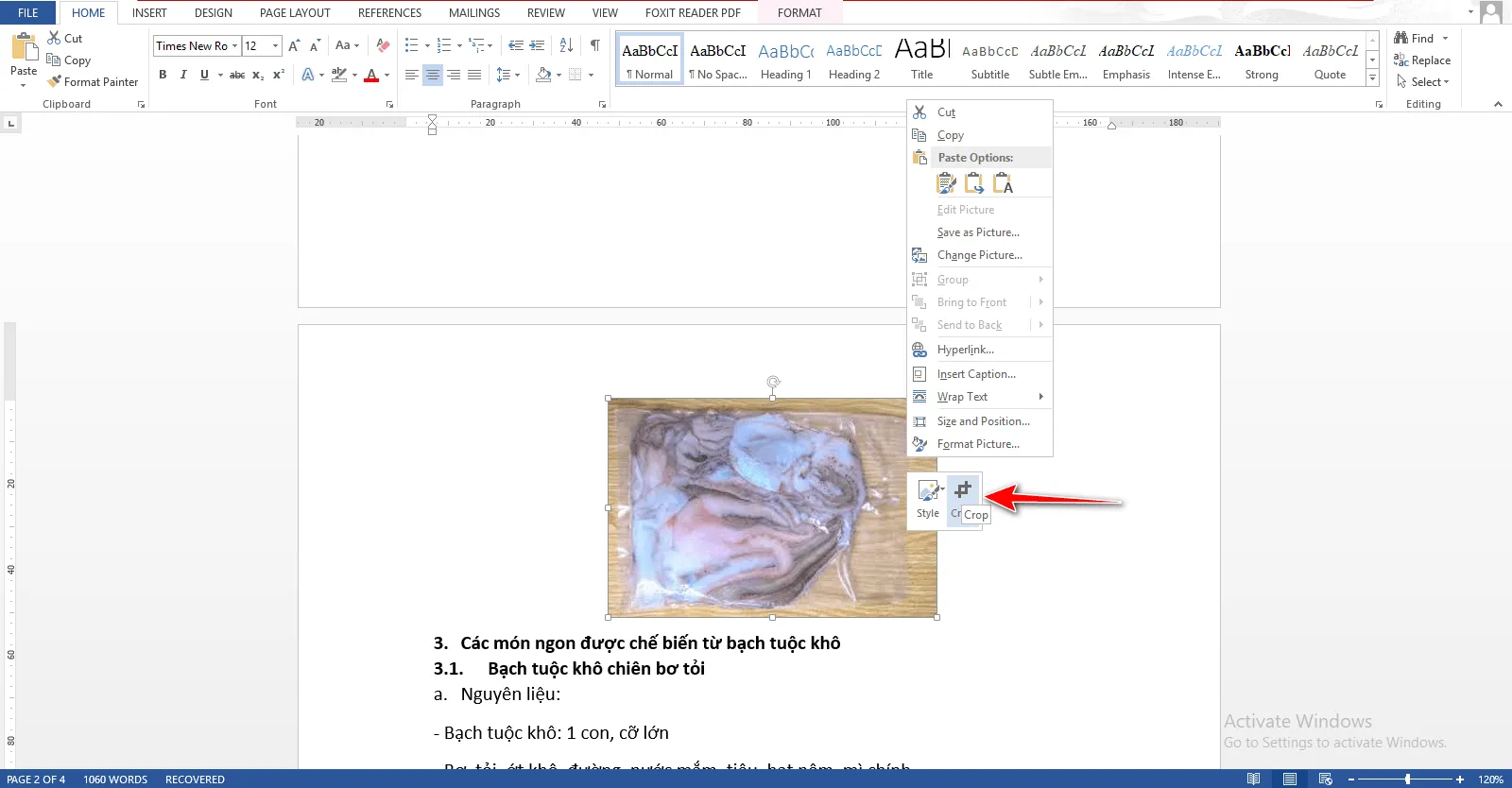Viewport: 1512px width, 788px height.
Task: Click Increase Indent icon
Action: pos(537,45)
